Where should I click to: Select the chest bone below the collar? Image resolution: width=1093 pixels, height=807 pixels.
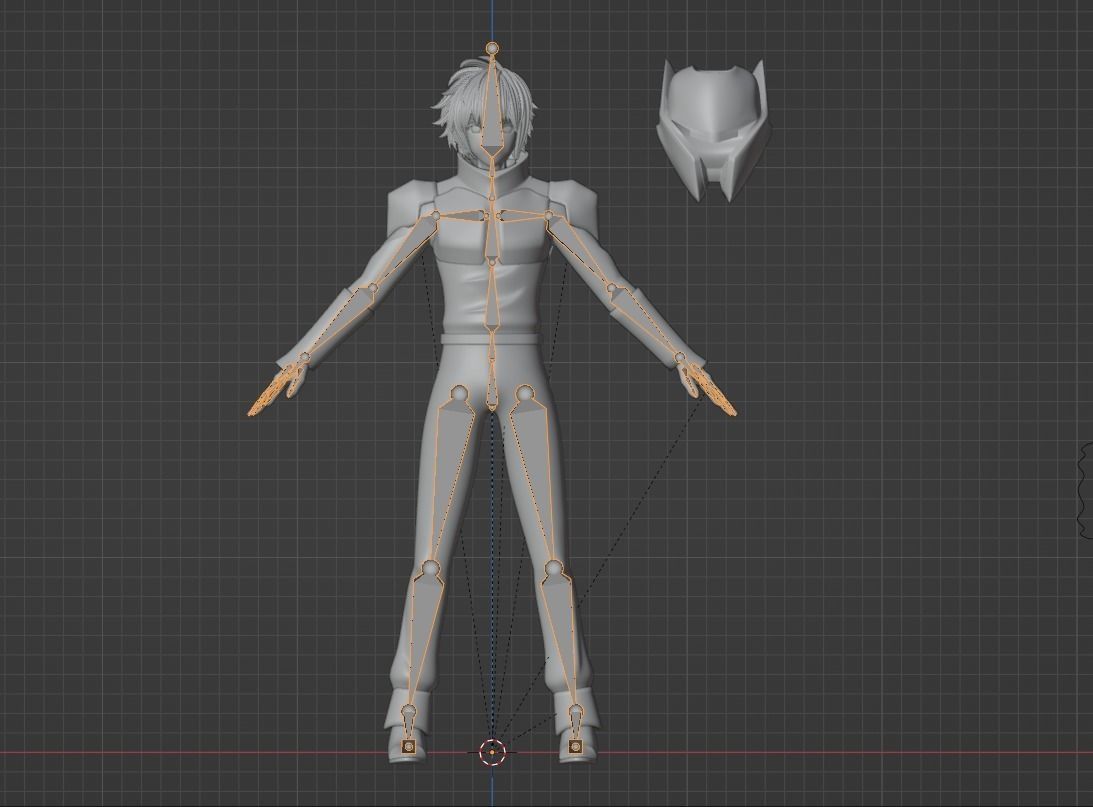[493, 235]
